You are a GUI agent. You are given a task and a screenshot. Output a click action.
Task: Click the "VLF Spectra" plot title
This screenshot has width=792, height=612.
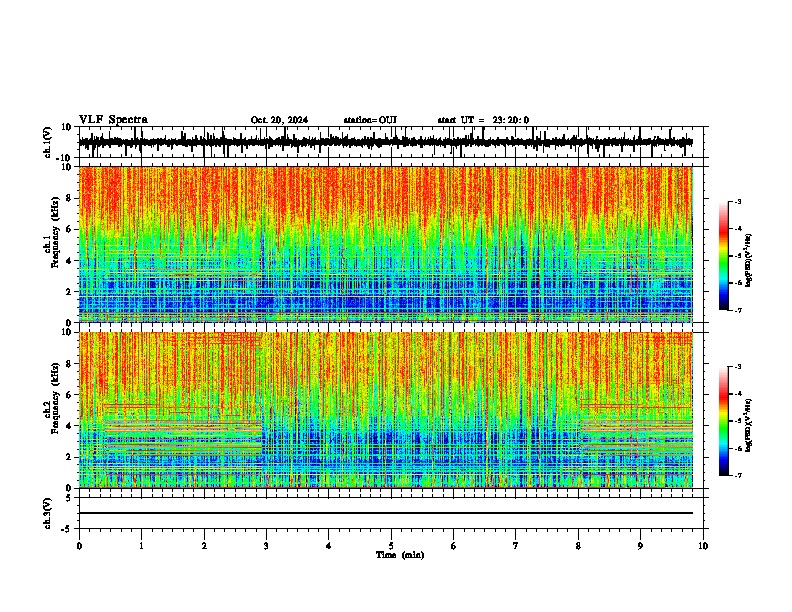pyautogui.click(x=113, y=120)
